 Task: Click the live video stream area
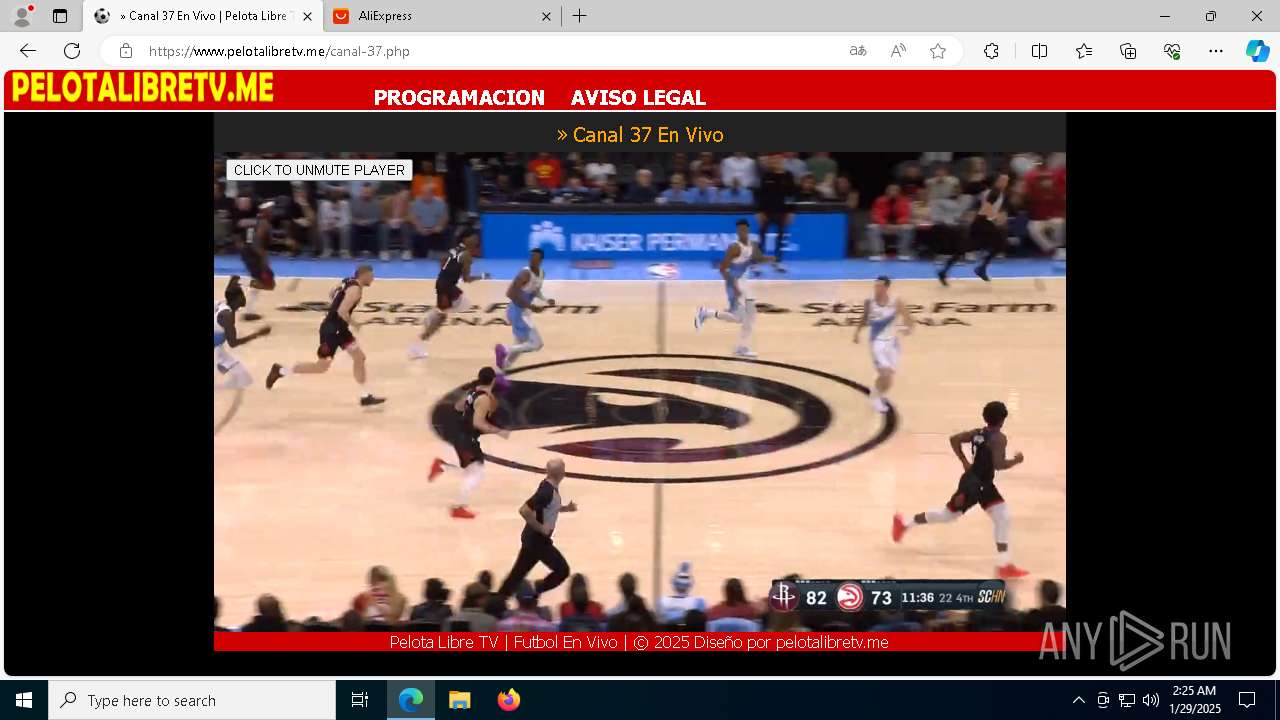[640, 392]
